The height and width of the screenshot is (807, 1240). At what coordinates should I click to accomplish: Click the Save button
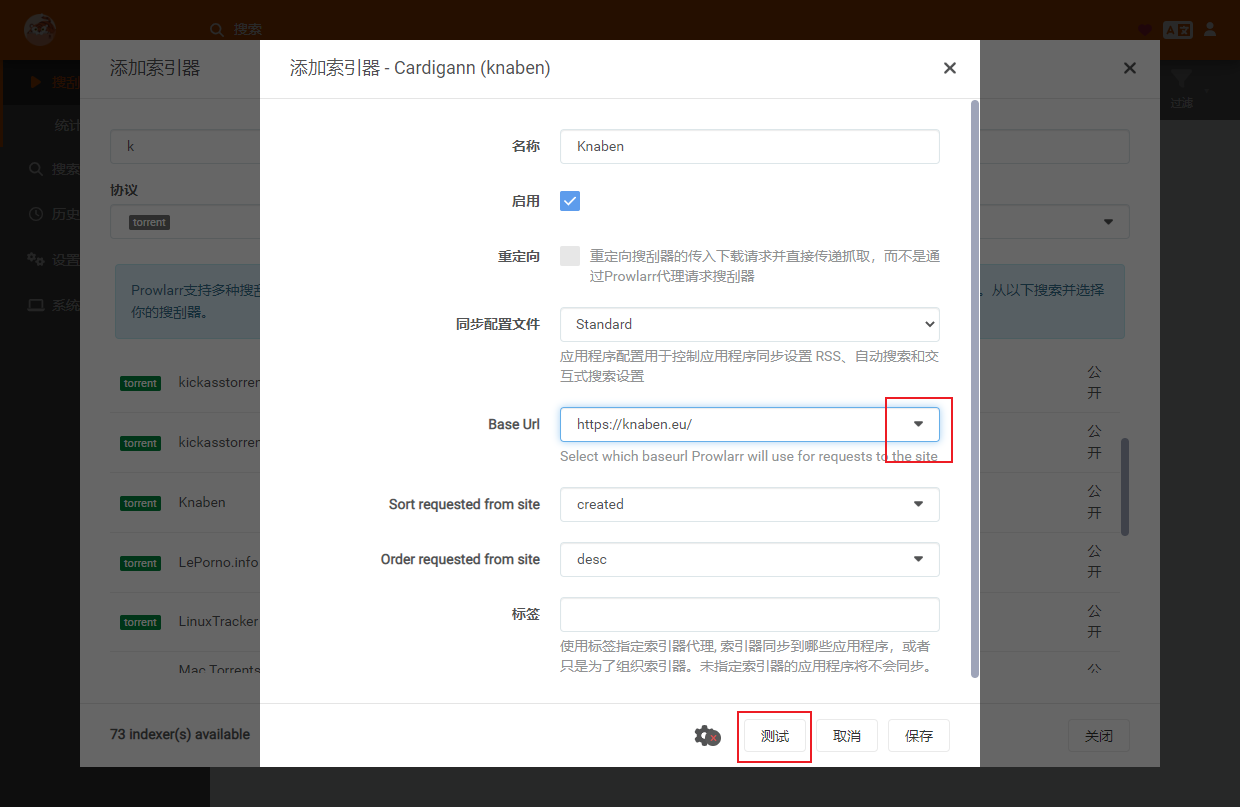pos(919,736)
